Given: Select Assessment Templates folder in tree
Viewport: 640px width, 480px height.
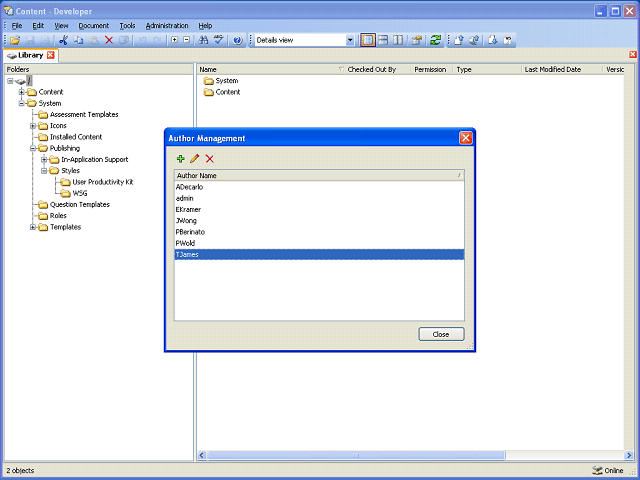Looking at the screenshot, I should 84,115.
